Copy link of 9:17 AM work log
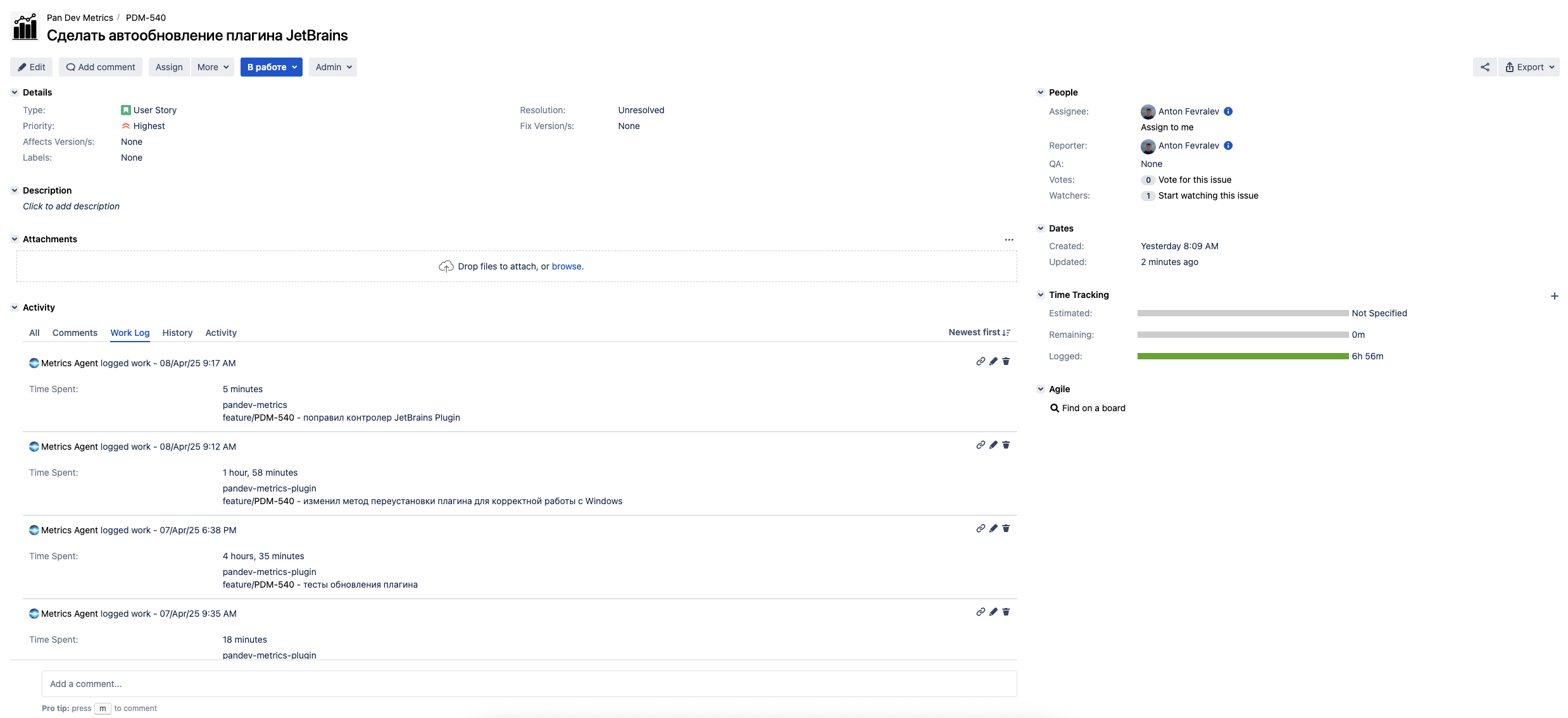The width and height of the screenshot is (1568, 718). (x=981, y=361)
